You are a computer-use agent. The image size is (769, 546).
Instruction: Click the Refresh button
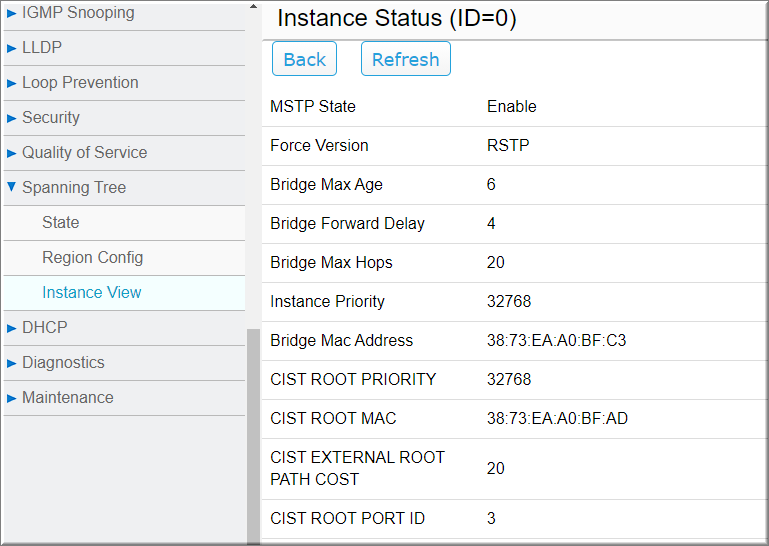[x=406, y=59]
